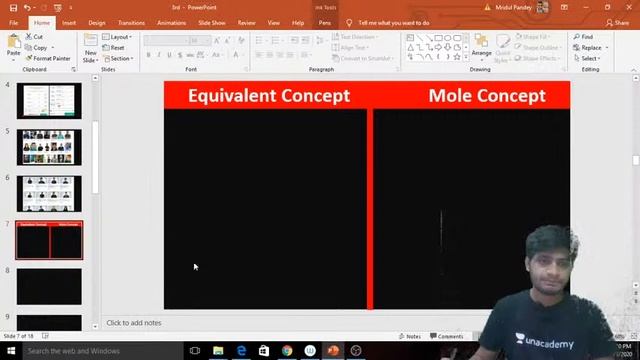This screenshot has height=360, width=640.
Task: Switch to the View tab
Action: (x=274, y=23)
